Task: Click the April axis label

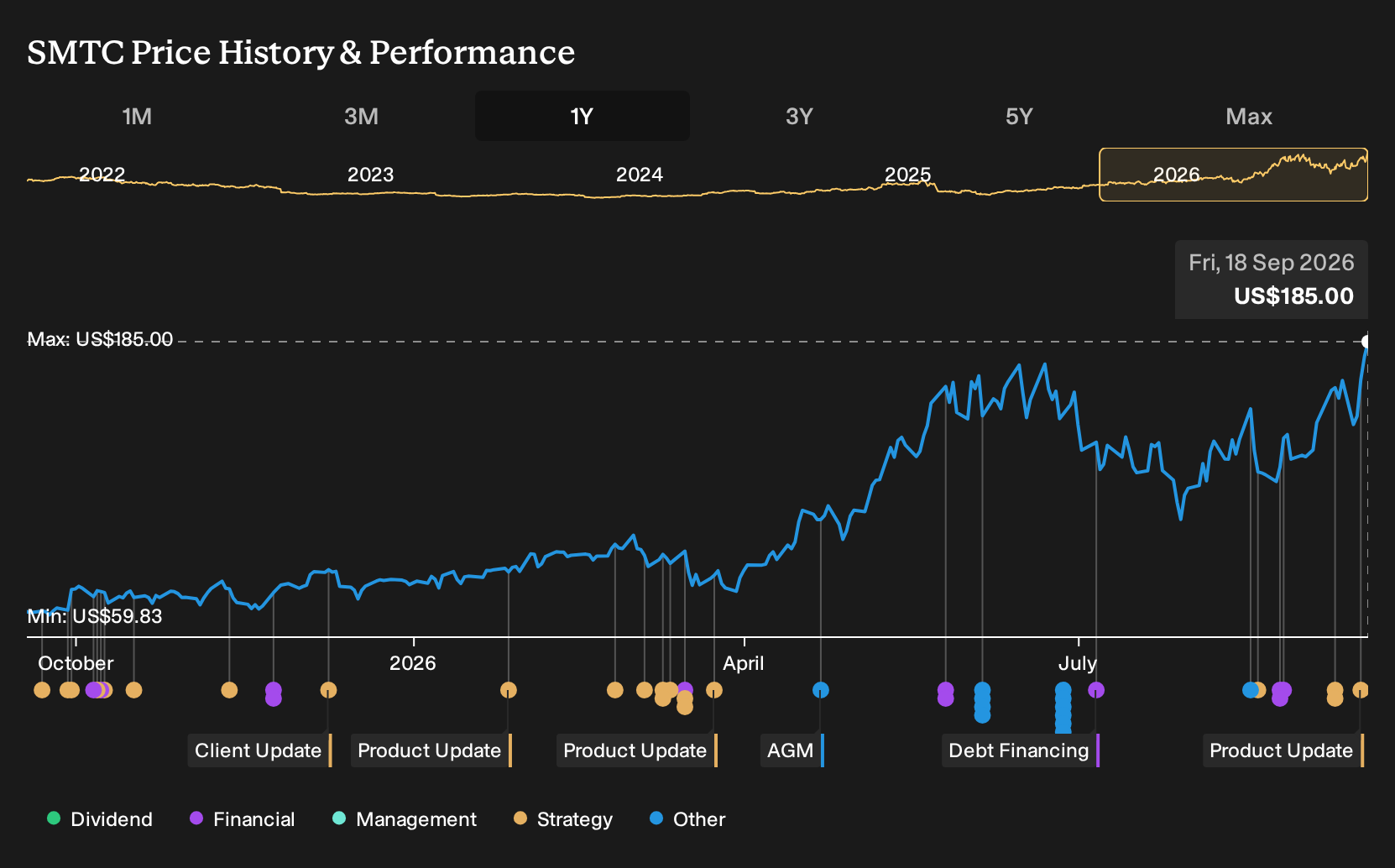Action: click(744, 663)
